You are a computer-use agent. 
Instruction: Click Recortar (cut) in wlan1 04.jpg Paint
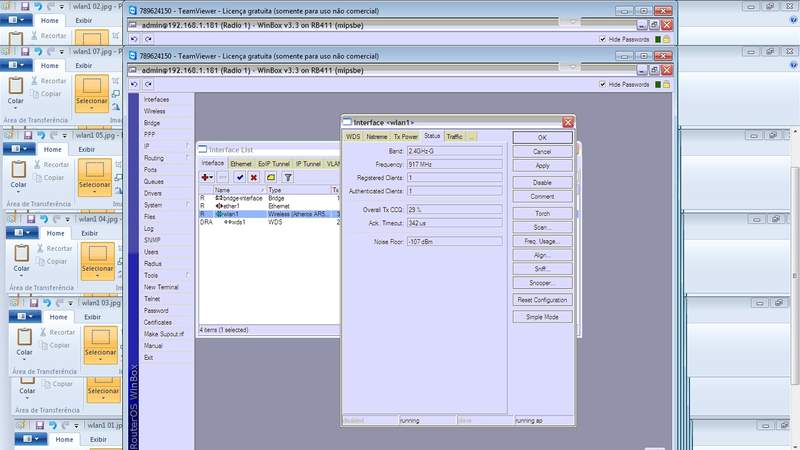click(x=55, y=248)
